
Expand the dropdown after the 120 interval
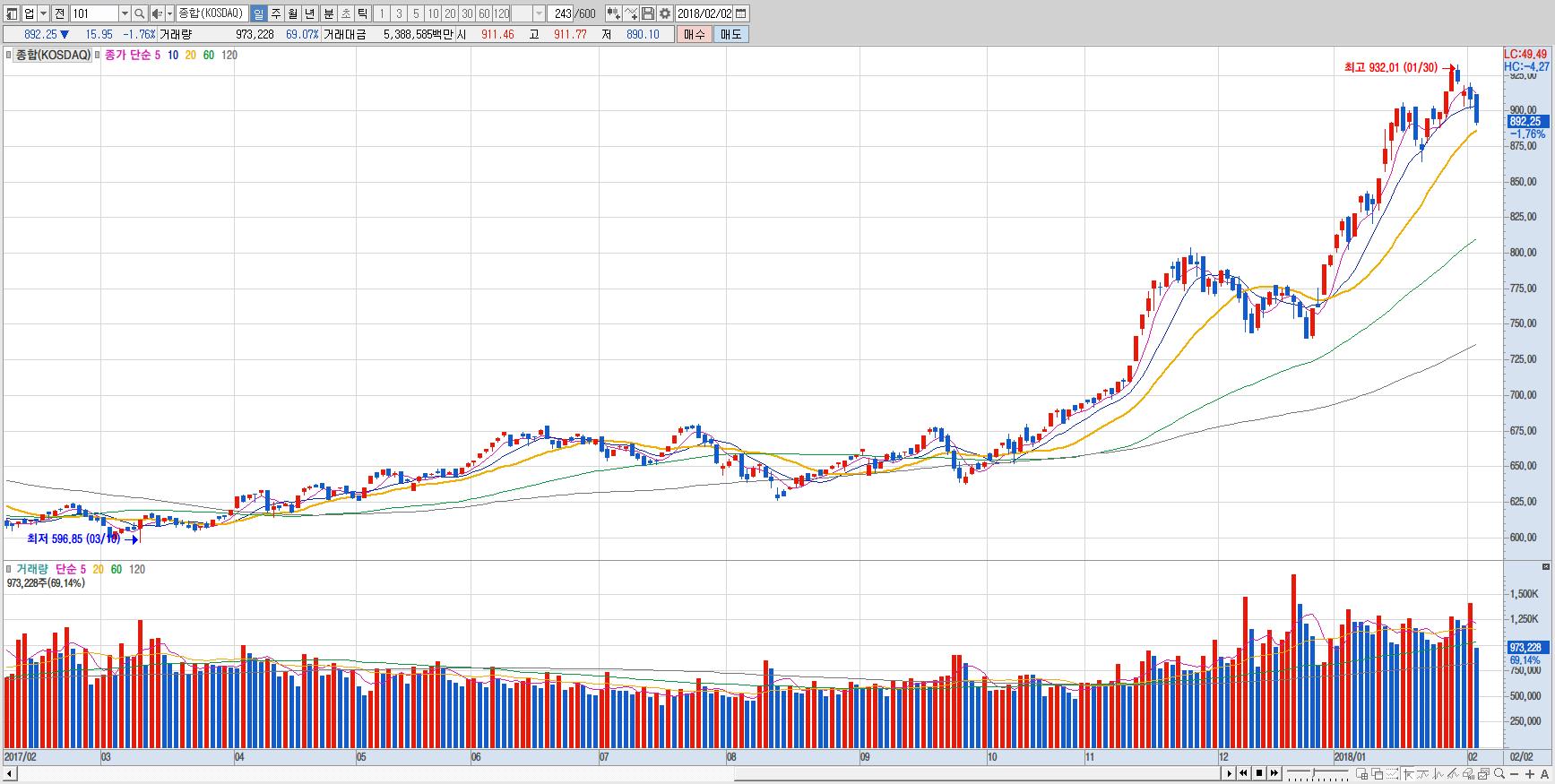(539, 13)
